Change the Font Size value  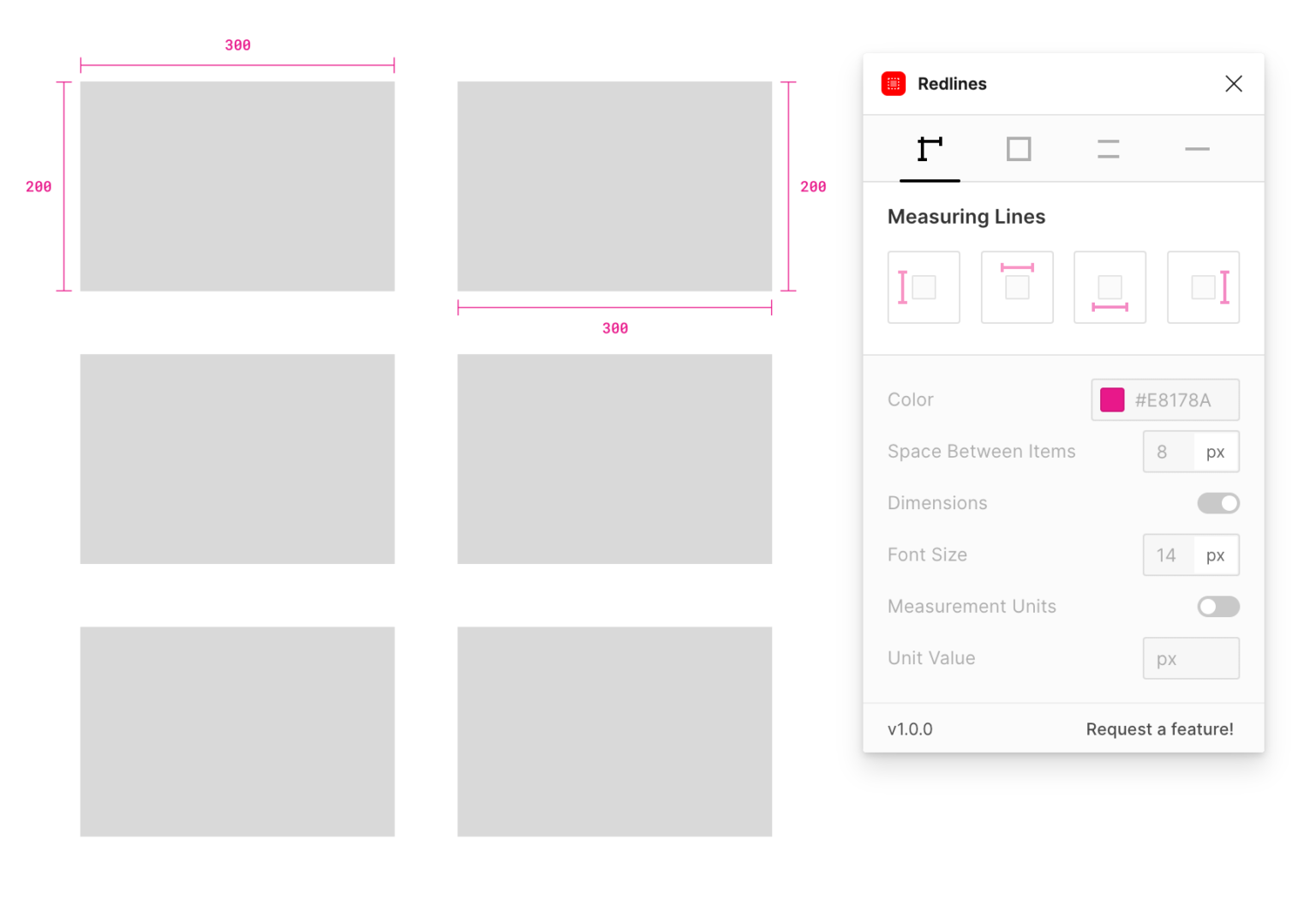pyautogui.click(x=1167, y=555)
